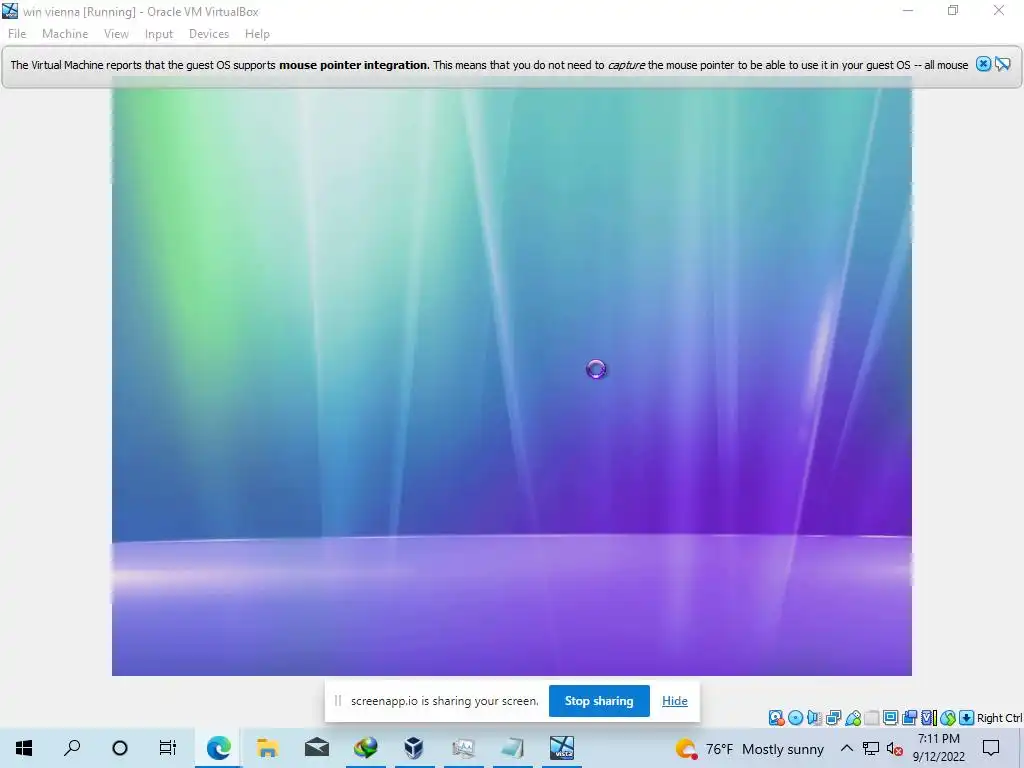This screenshot has width=1024, height=768.
Task: Open the File menu
Action: click(17, 34)
